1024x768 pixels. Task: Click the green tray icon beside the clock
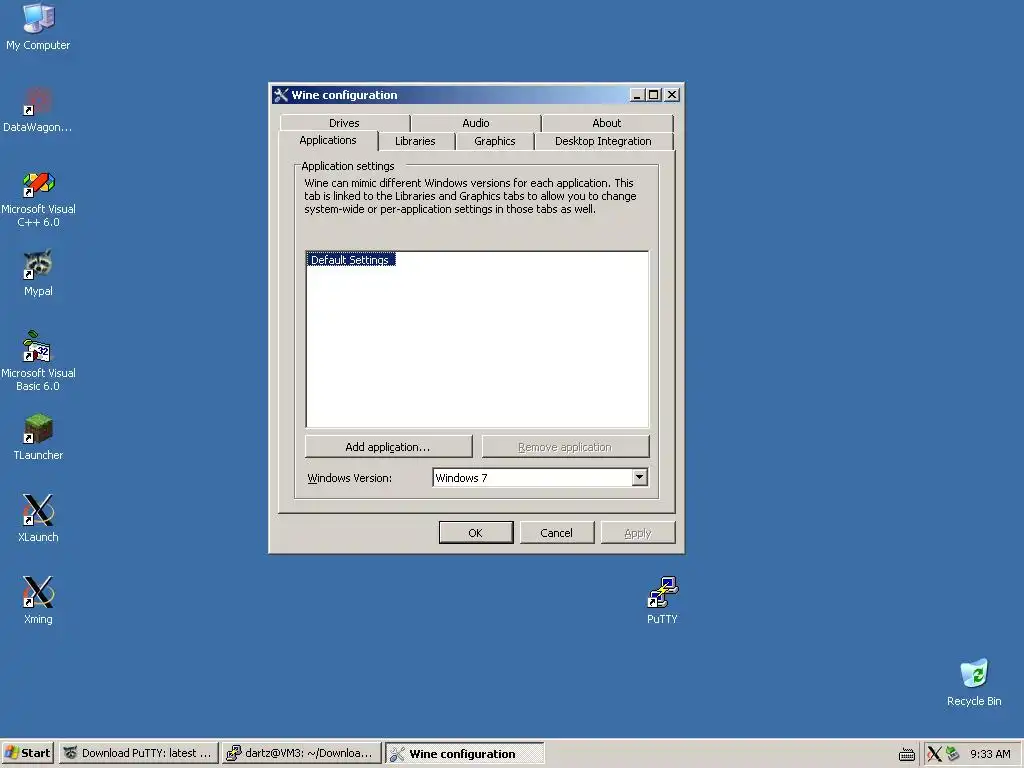(953, 754)
